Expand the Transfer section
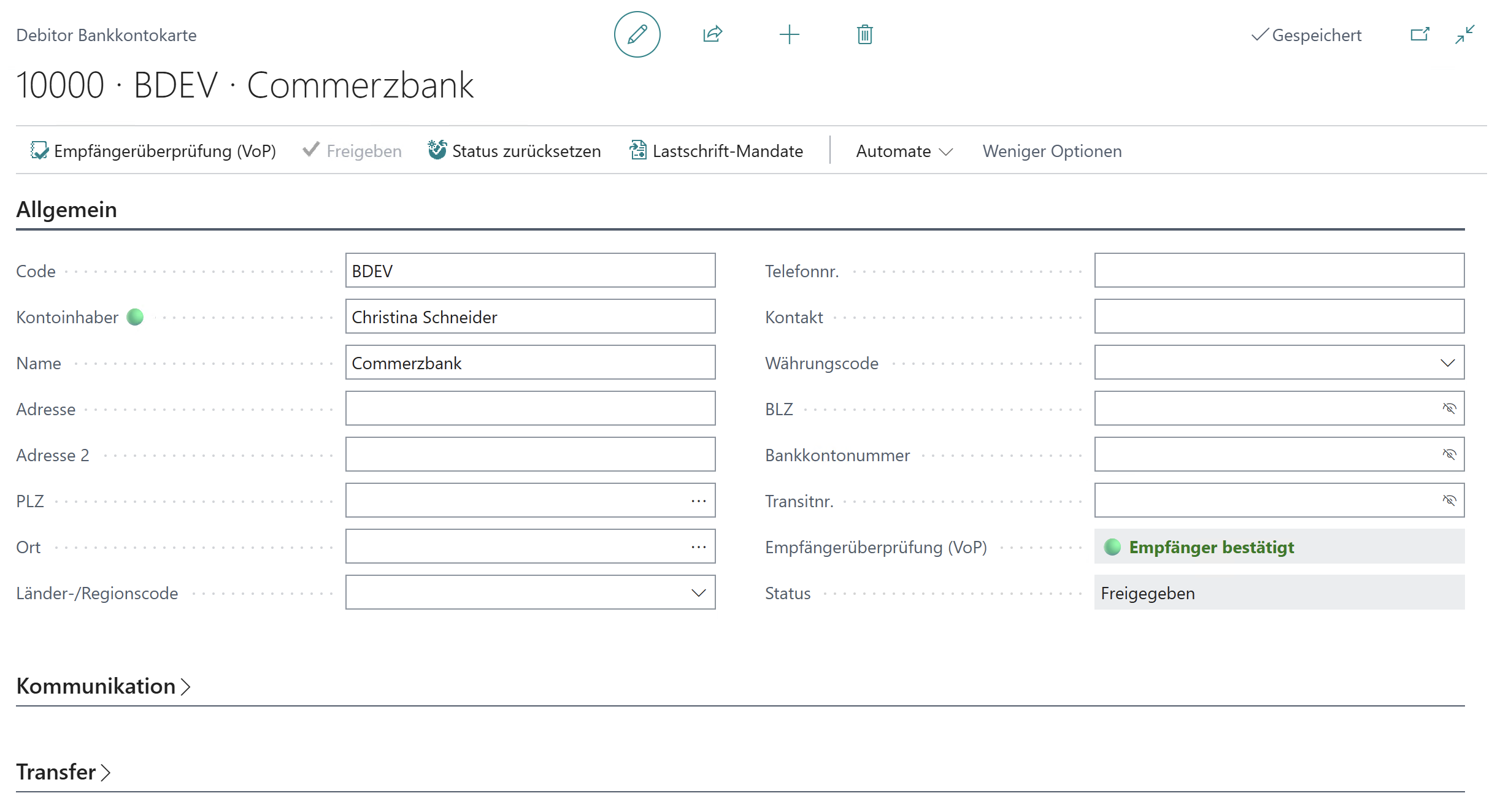1492x812 pixels. coord(63,772)
